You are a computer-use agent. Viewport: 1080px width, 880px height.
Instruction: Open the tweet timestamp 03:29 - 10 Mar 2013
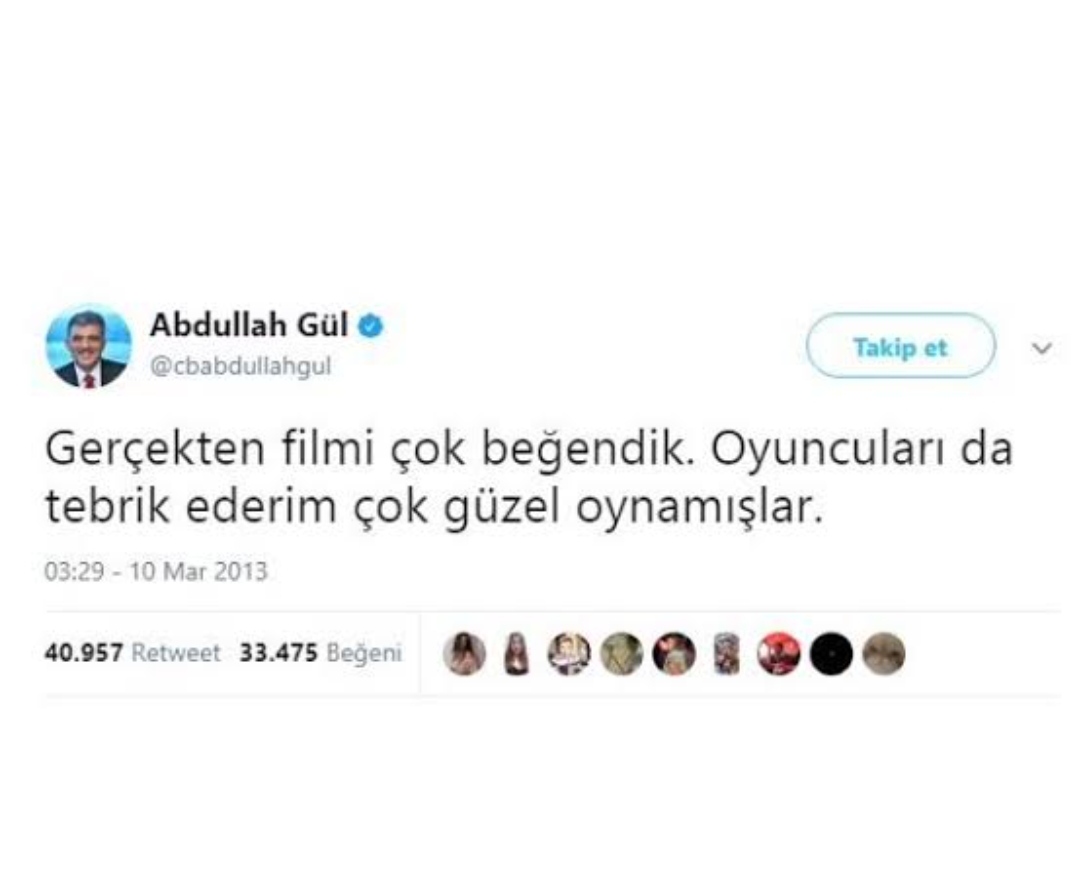(156, 572)
